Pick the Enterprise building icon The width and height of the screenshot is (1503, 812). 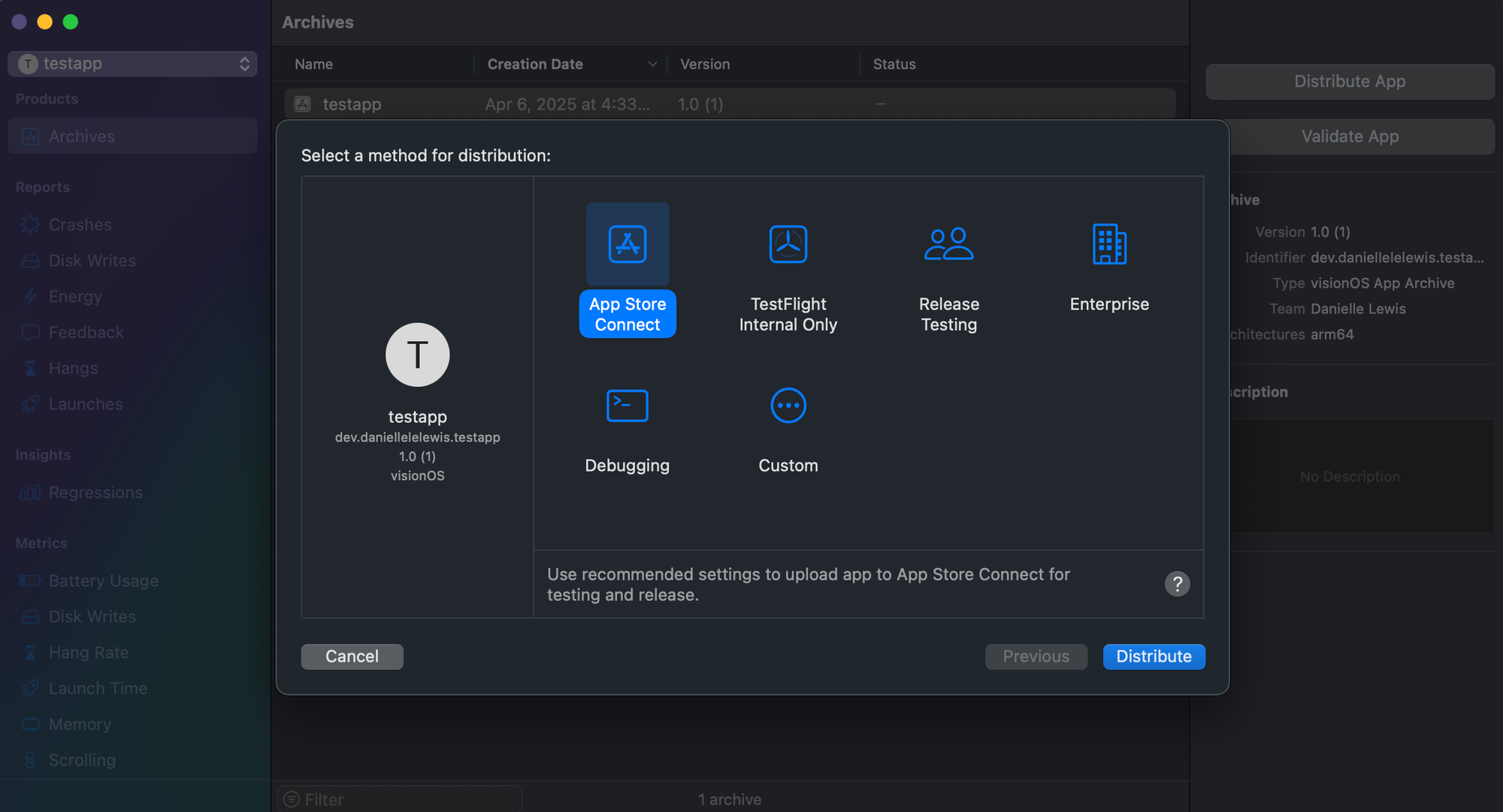click(1109, 244)
